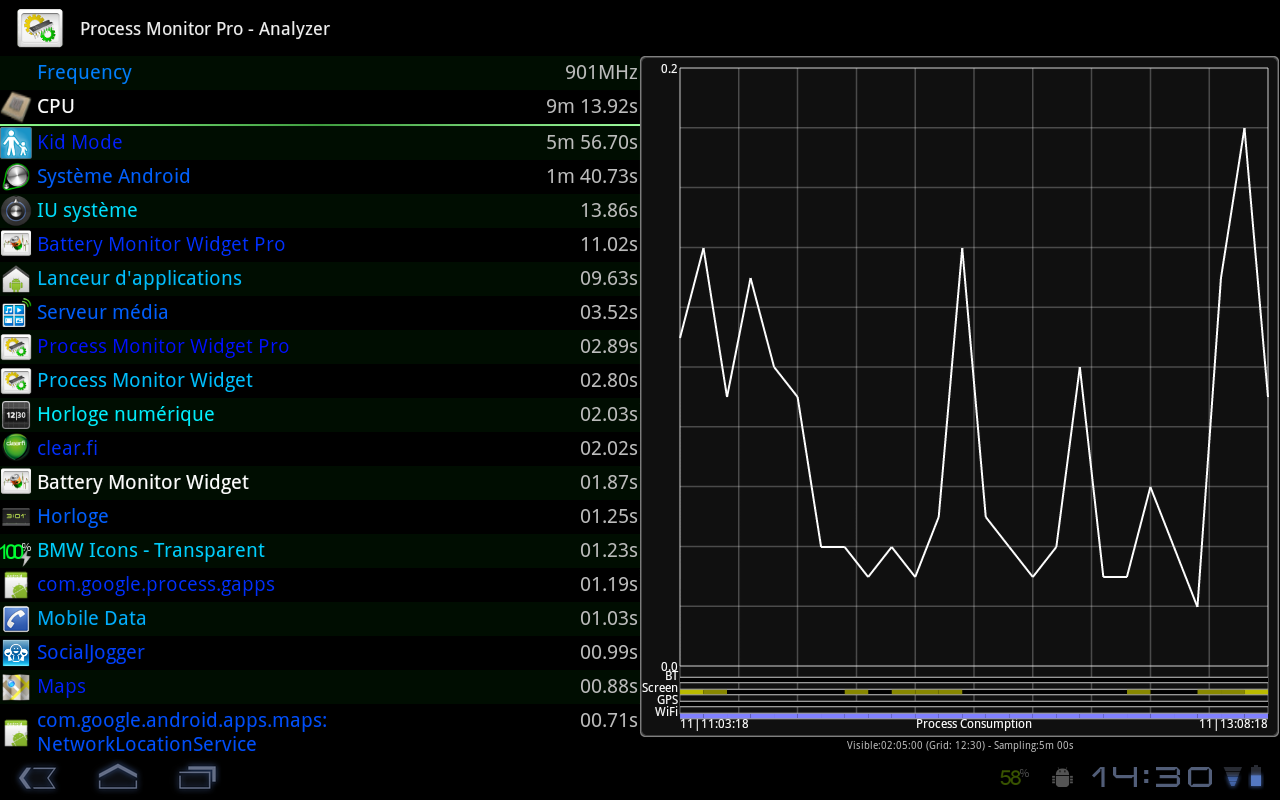1280x800 pixels.
Task: Click the Kid Mode app icon
Action: 16,142
